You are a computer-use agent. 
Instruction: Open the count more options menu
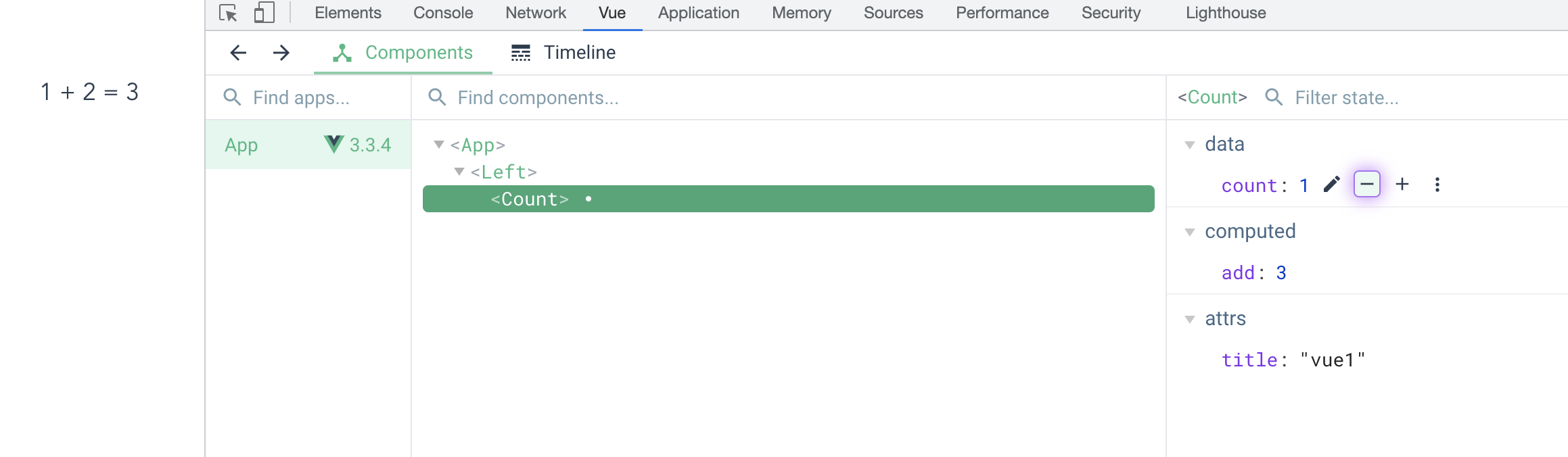1437,185
